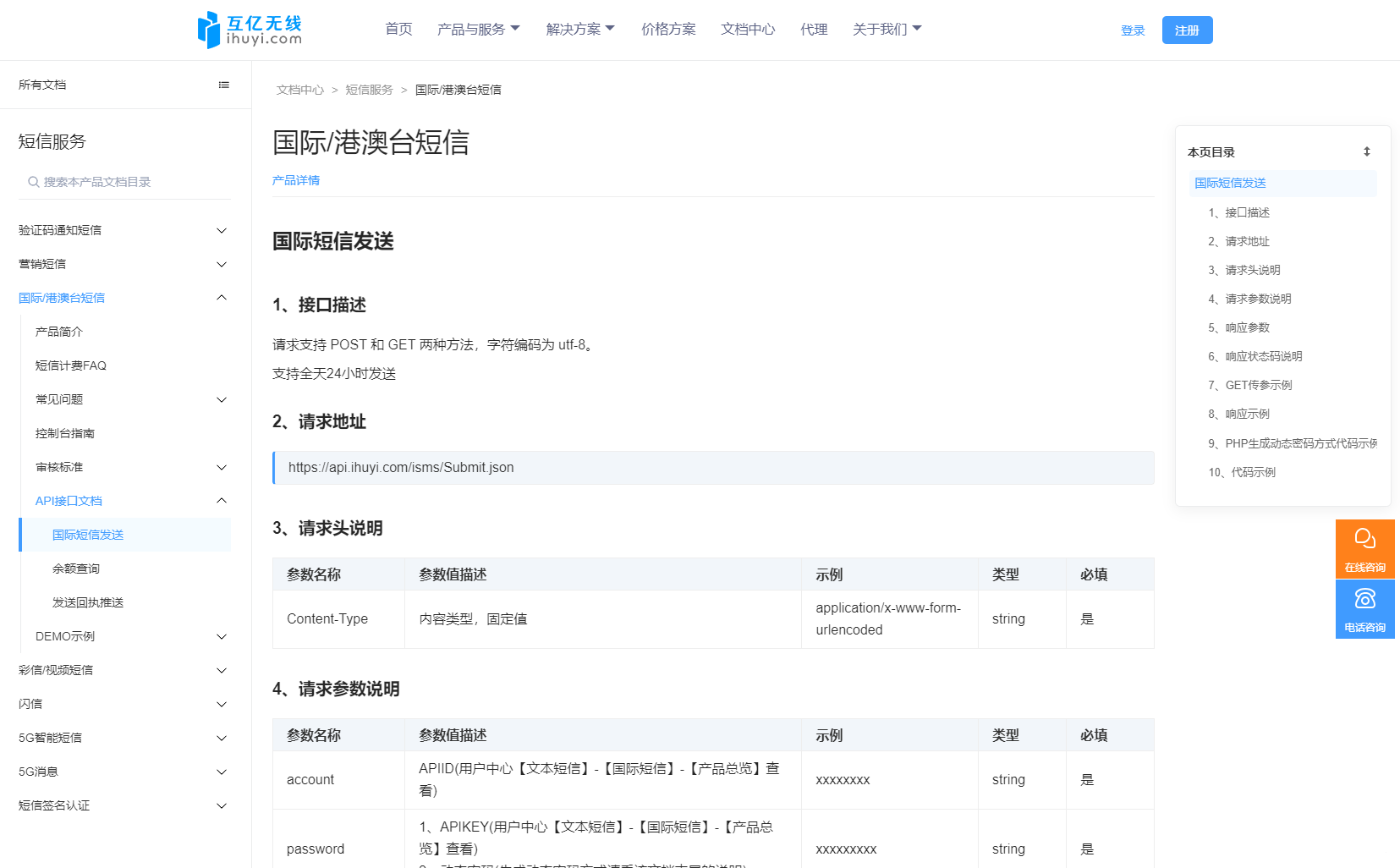This screenshot has width=1400, height=868.
Task: Click the sort arrows icon beside 本页目录
Action: 1367,151
